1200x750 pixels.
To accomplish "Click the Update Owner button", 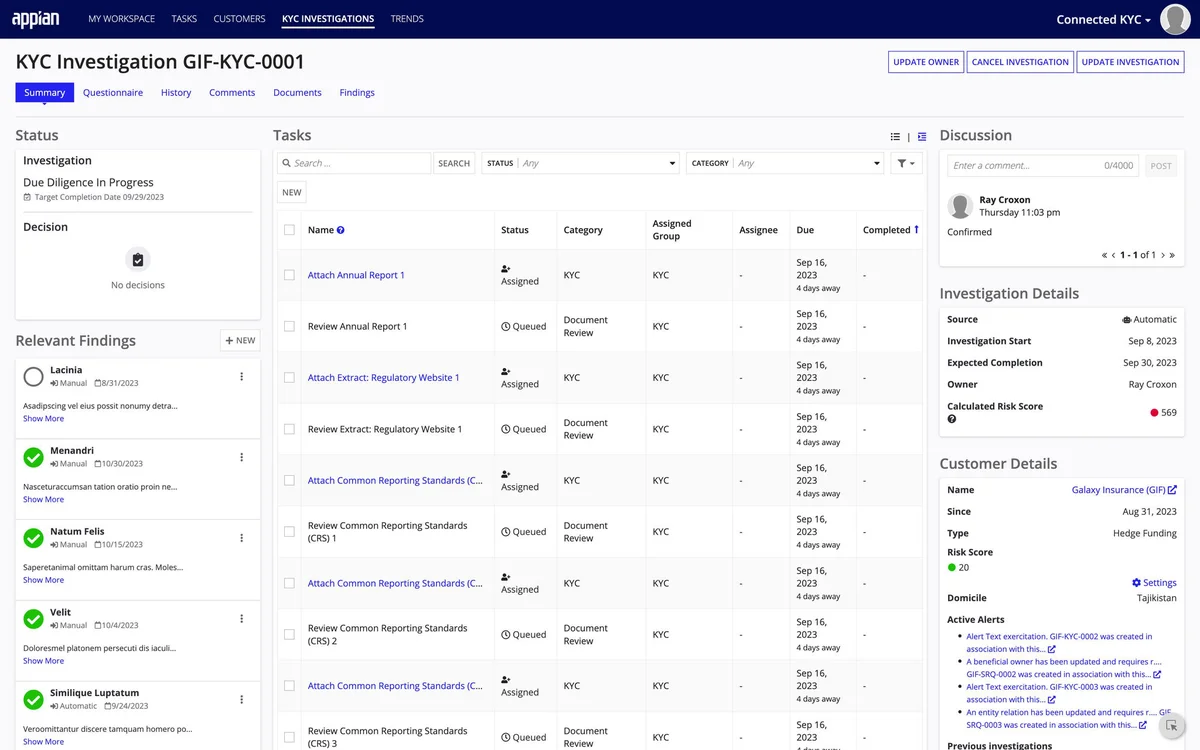I will point(926,62).
